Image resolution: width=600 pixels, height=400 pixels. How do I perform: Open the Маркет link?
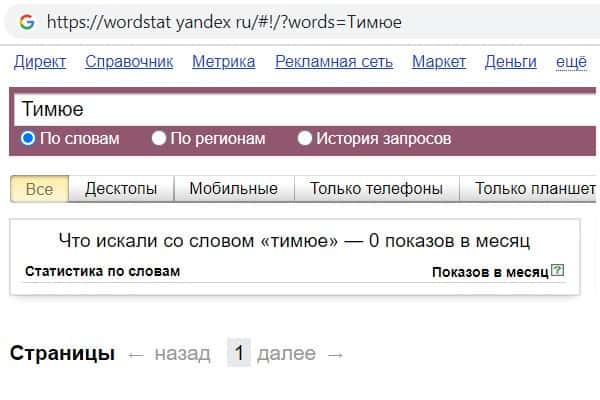tap(439, 62)
